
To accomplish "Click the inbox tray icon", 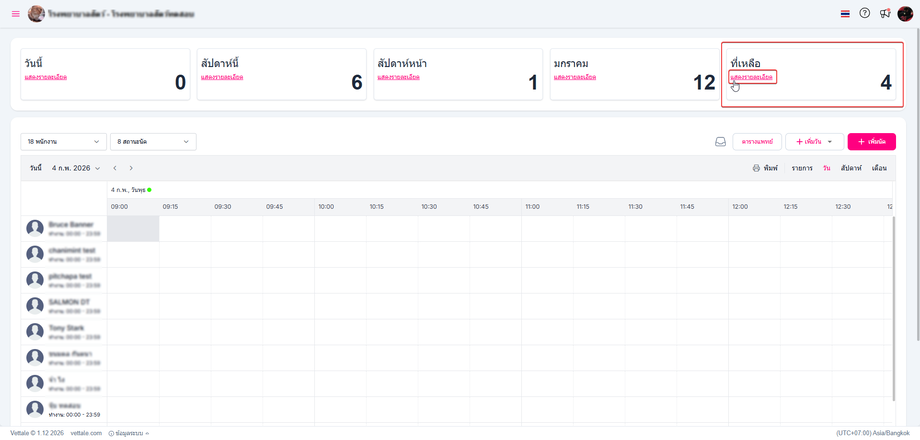I will pyautogui.click(x=720, y=142).
